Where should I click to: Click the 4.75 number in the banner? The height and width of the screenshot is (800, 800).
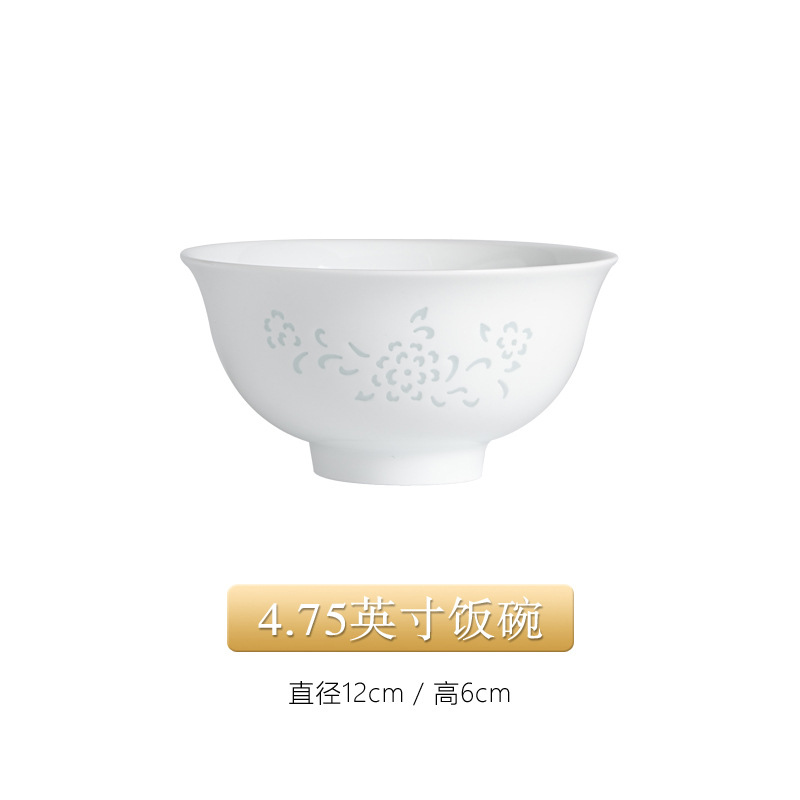pyautogui.click(x=301, y=619)
